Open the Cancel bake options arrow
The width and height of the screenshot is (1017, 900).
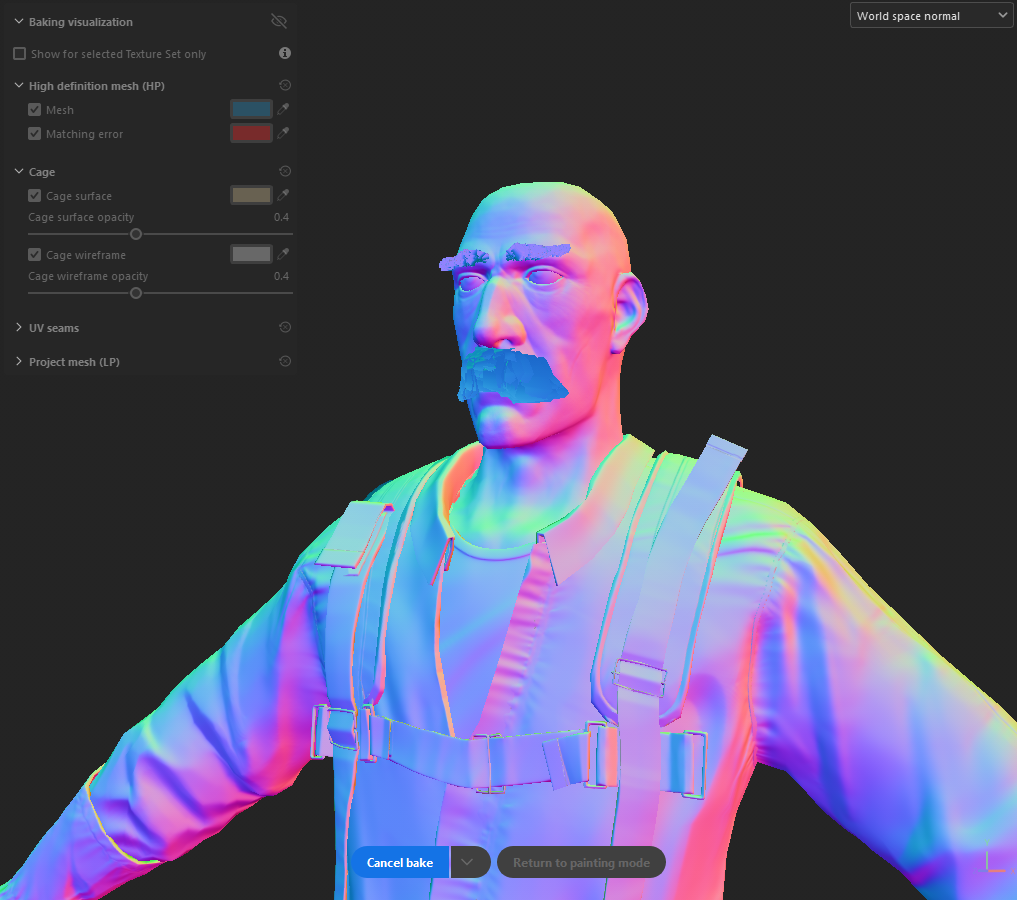click(x=468, y=862)
